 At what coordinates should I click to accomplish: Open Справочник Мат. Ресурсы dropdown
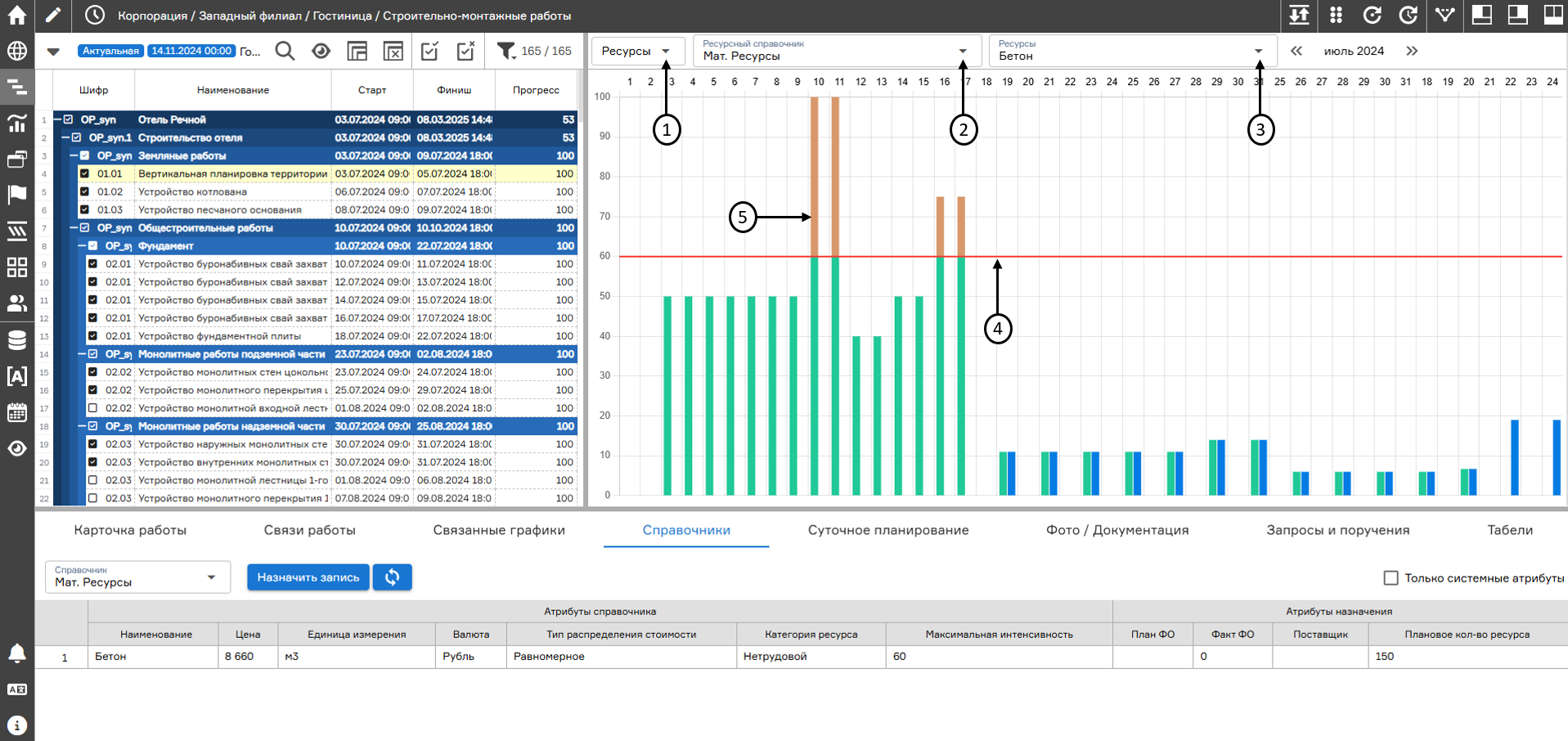point(137,577)
